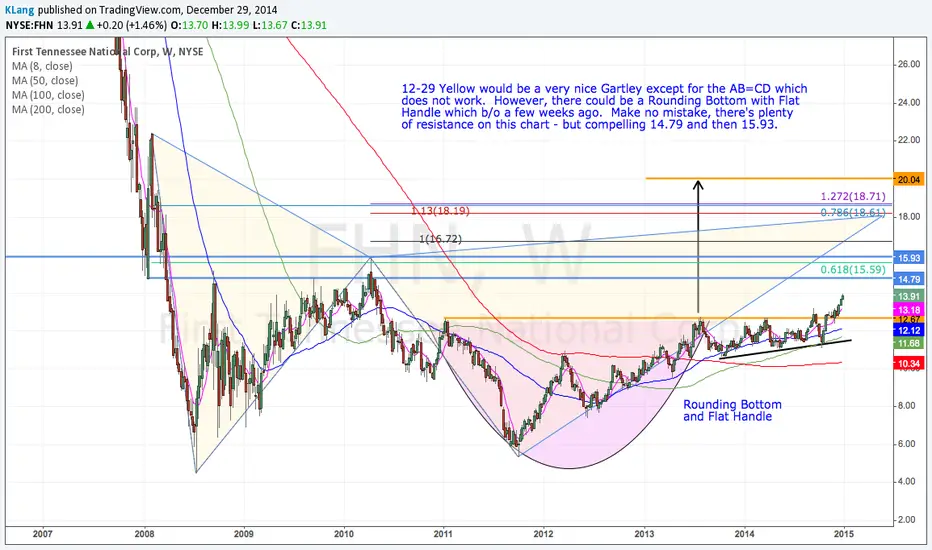Click the 0.786(18.61) Fibonacci label
Viewport: 932px width, 550px height.
coord(853,213)
